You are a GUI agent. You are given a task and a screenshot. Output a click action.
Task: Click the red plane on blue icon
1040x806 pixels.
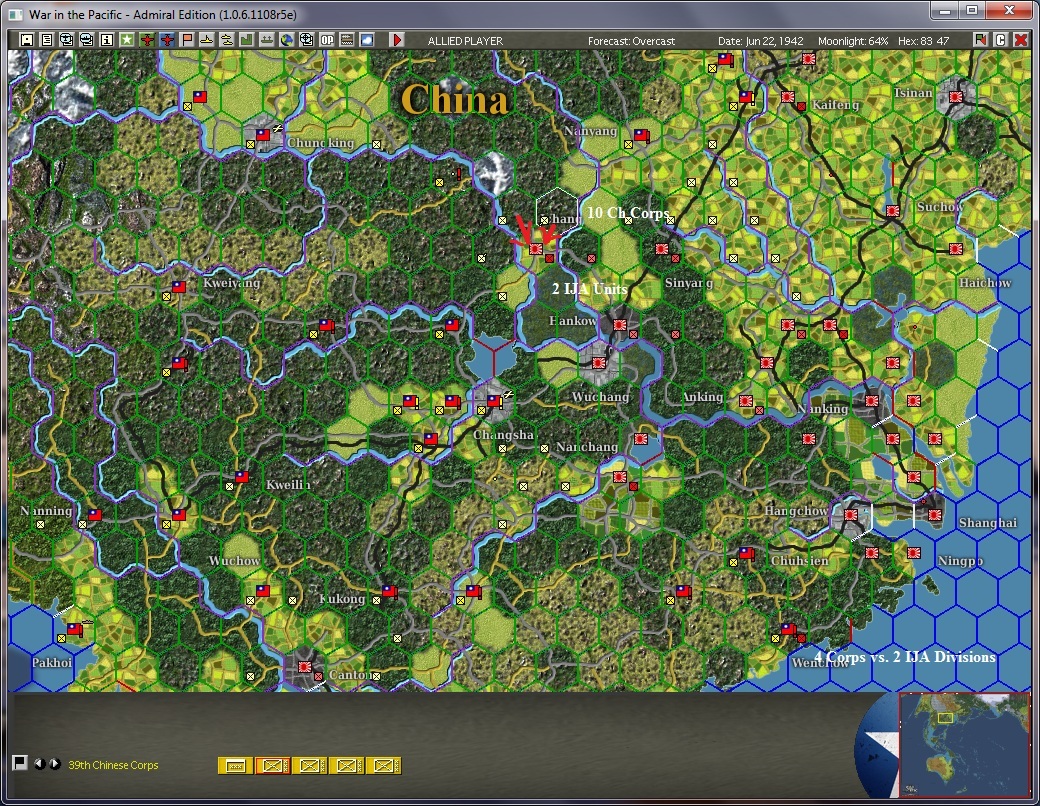[166, 40]
